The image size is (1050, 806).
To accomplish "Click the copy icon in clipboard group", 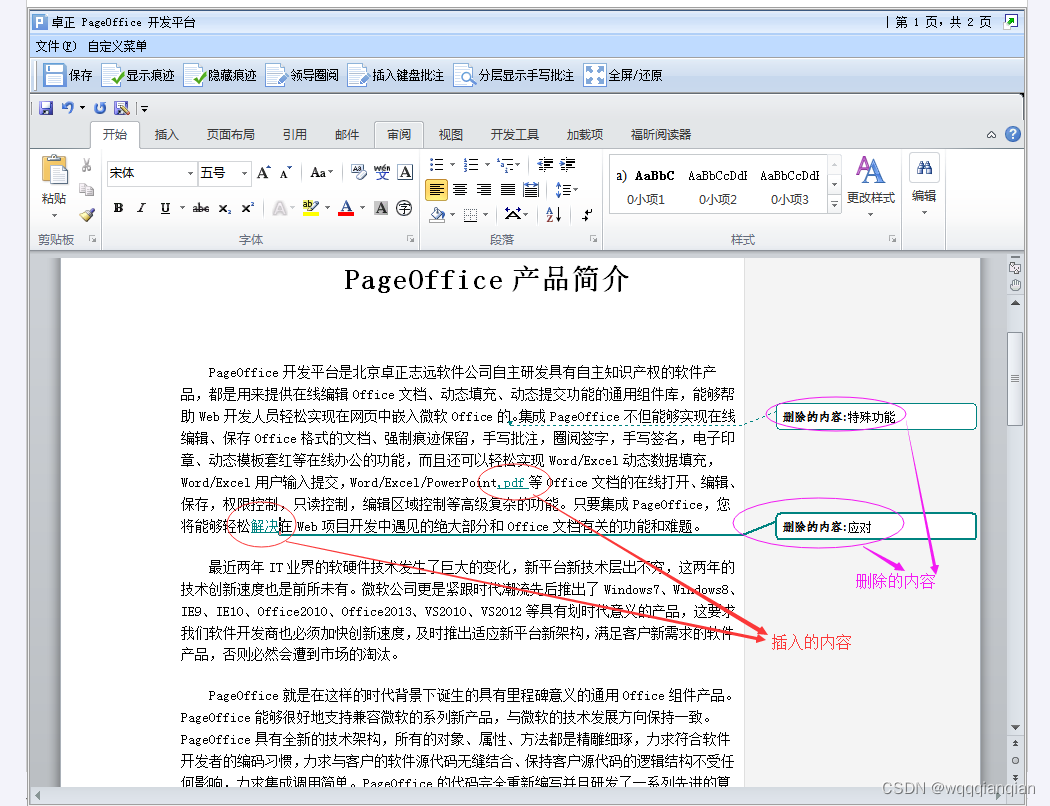I will (86, 189).
